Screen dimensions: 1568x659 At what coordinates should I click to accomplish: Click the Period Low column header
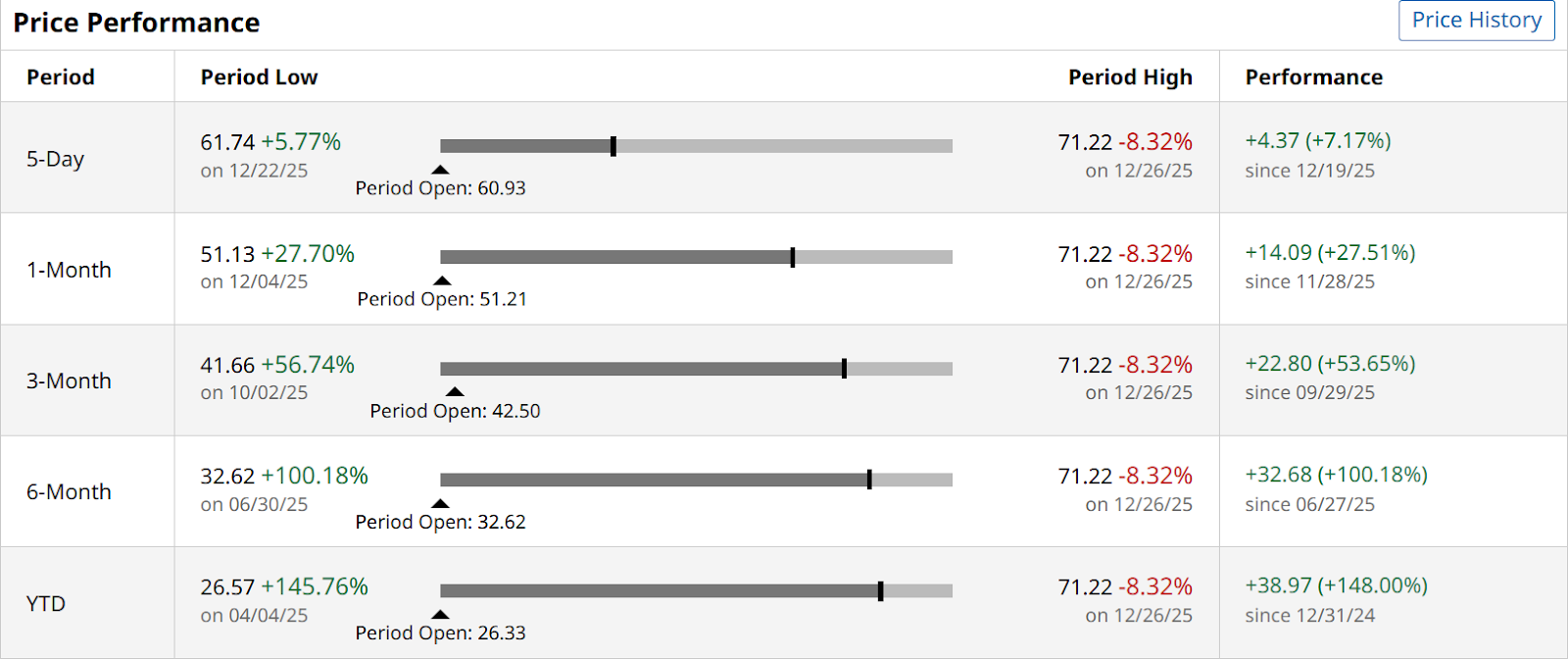[259, 77]
